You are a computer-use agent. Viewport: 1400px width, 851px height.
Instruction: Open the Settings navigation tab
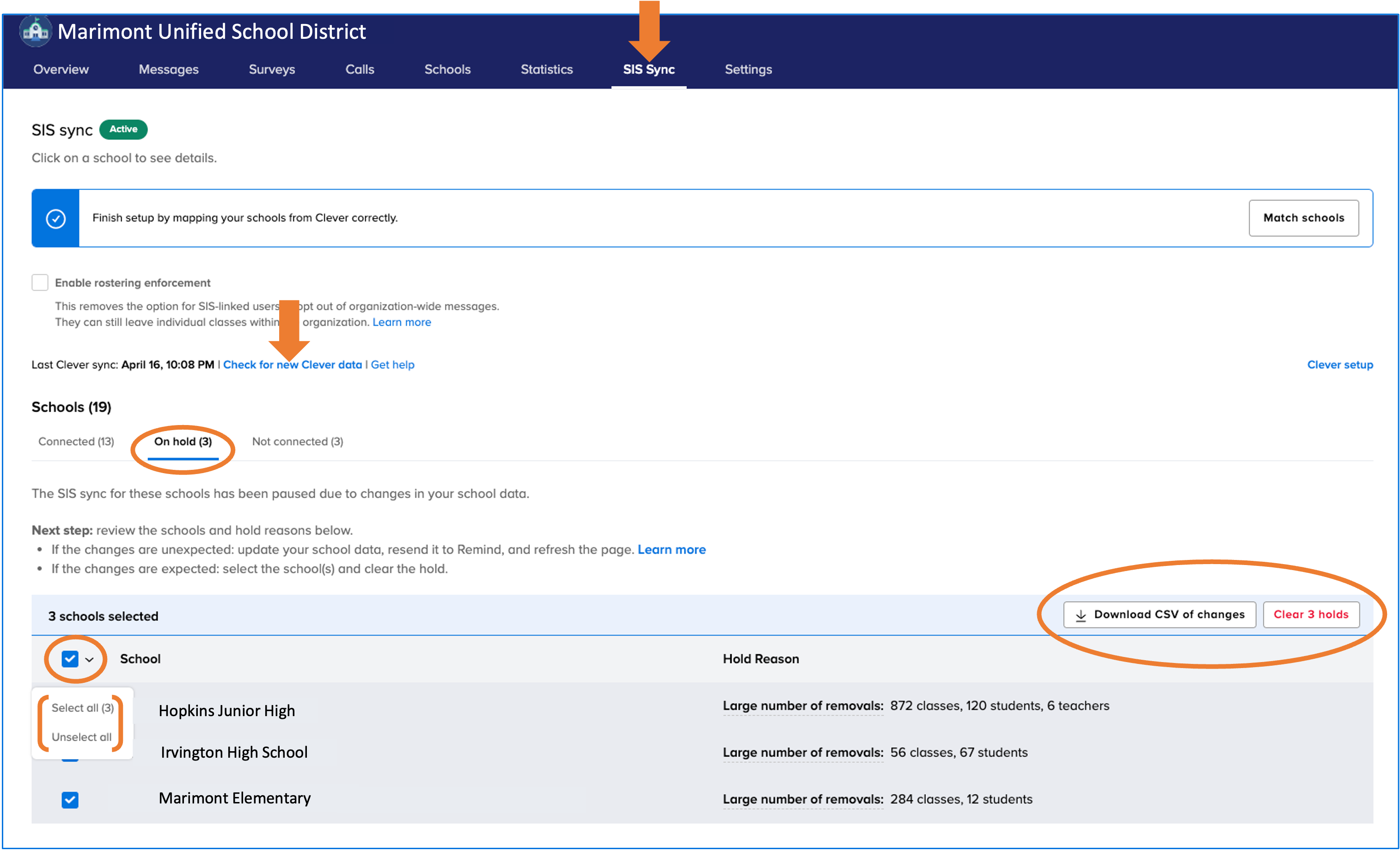(748, 69)
